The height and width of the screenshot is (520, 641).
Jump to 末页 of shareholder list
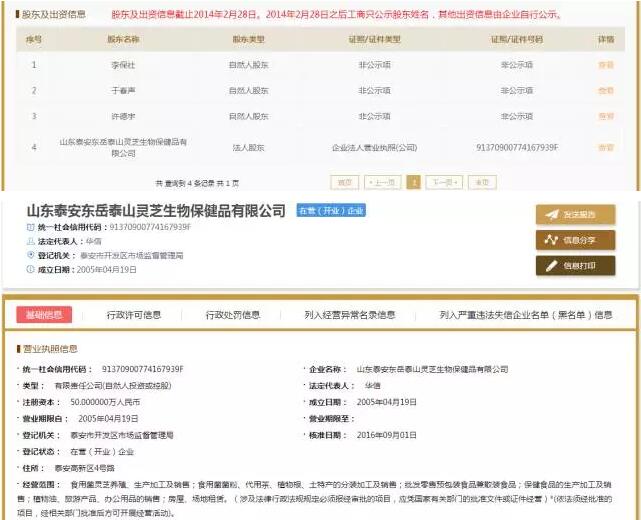click(482, 183)
